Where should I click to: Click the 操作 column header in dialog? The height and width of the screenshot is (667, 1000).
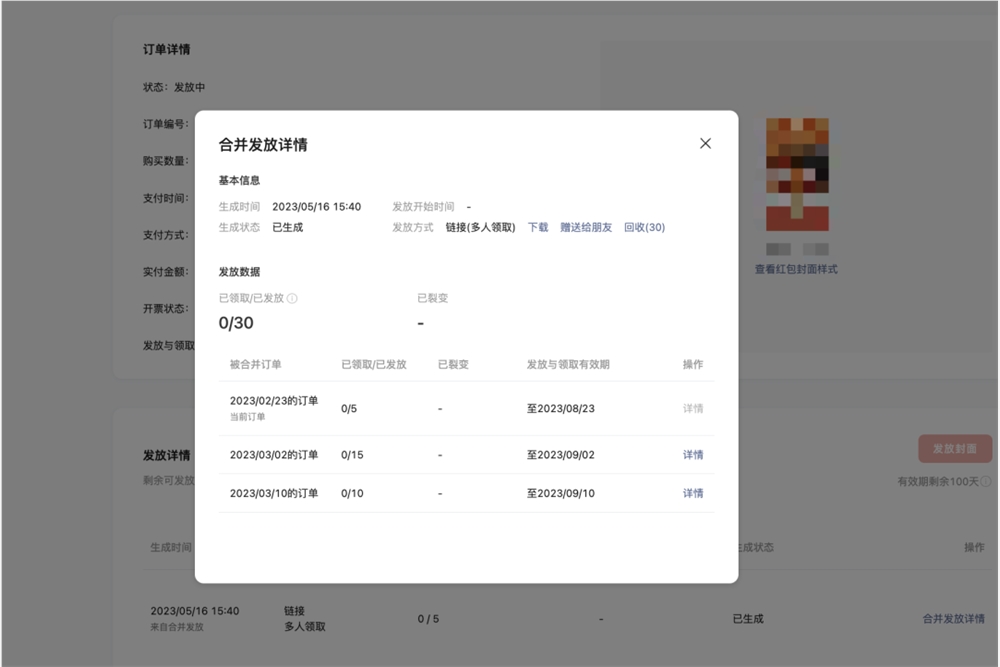(x=693, y=364)
